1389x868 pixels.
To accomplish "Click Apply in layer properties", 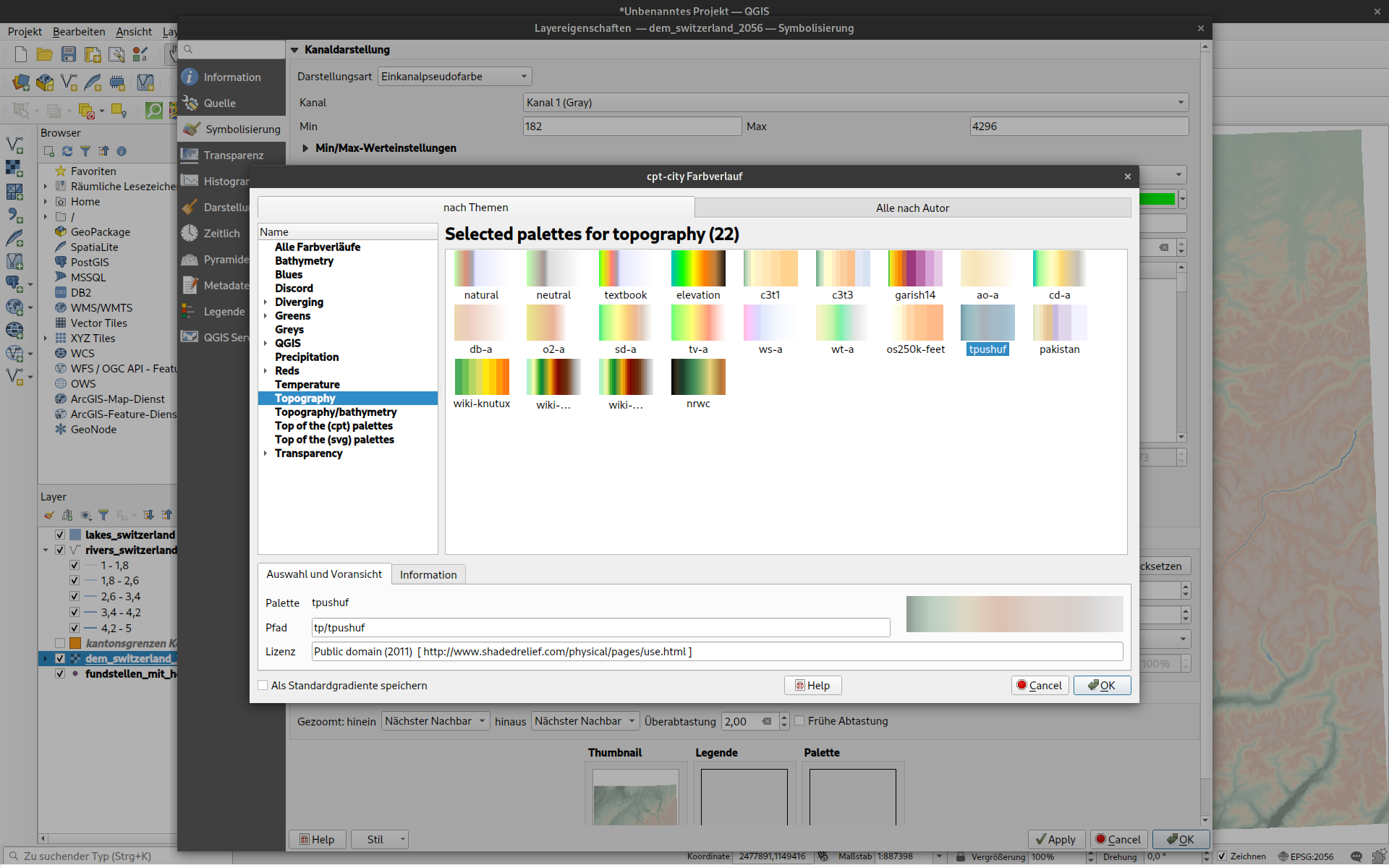I will (1055, 839).
